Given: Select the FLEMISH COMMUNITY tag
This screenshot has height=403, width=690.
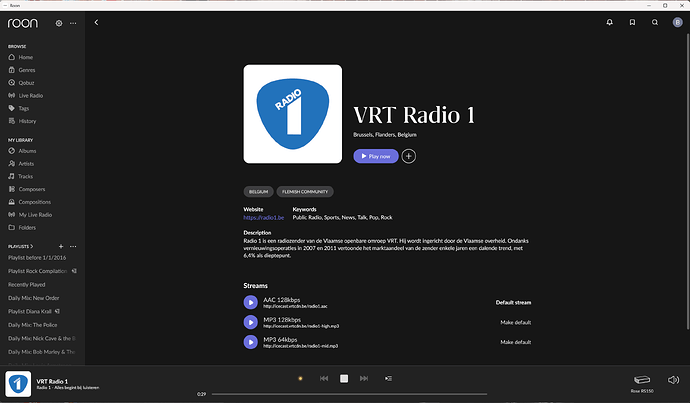Looking at the screenshot, I should coord(305,192).
